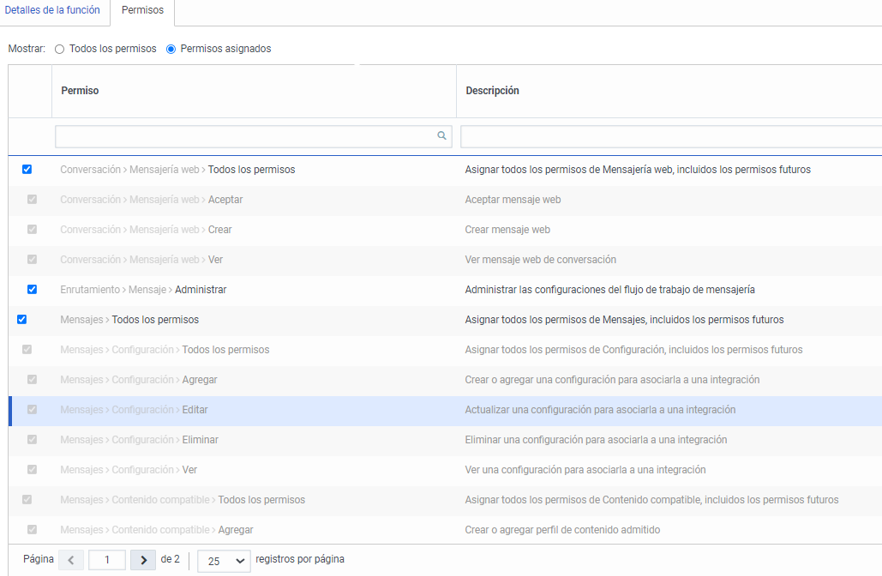Click 'Administrar las configuraciones del flujo' description
The height and width of the screenshot is (576, 882).
610,289
